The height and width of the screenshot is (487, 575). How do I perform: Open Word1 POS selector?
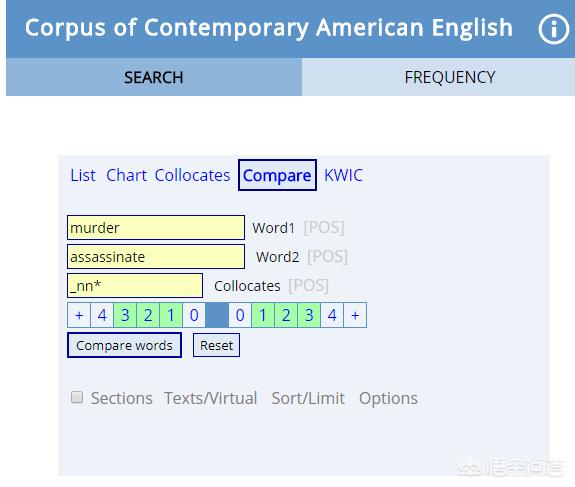[x=324, y=227]
